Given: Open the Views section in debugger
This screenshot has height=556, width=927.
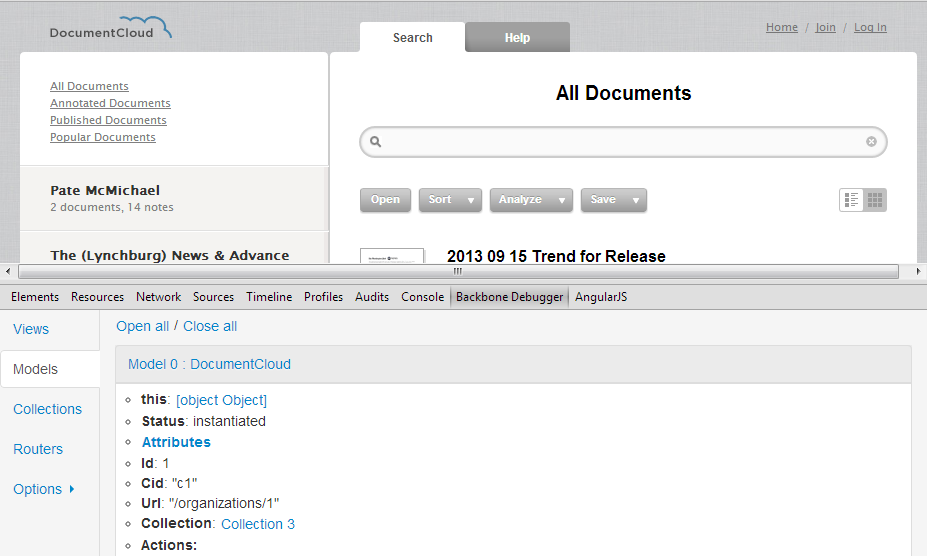Looking at the screenshot, I should click(x=31, y=329).
